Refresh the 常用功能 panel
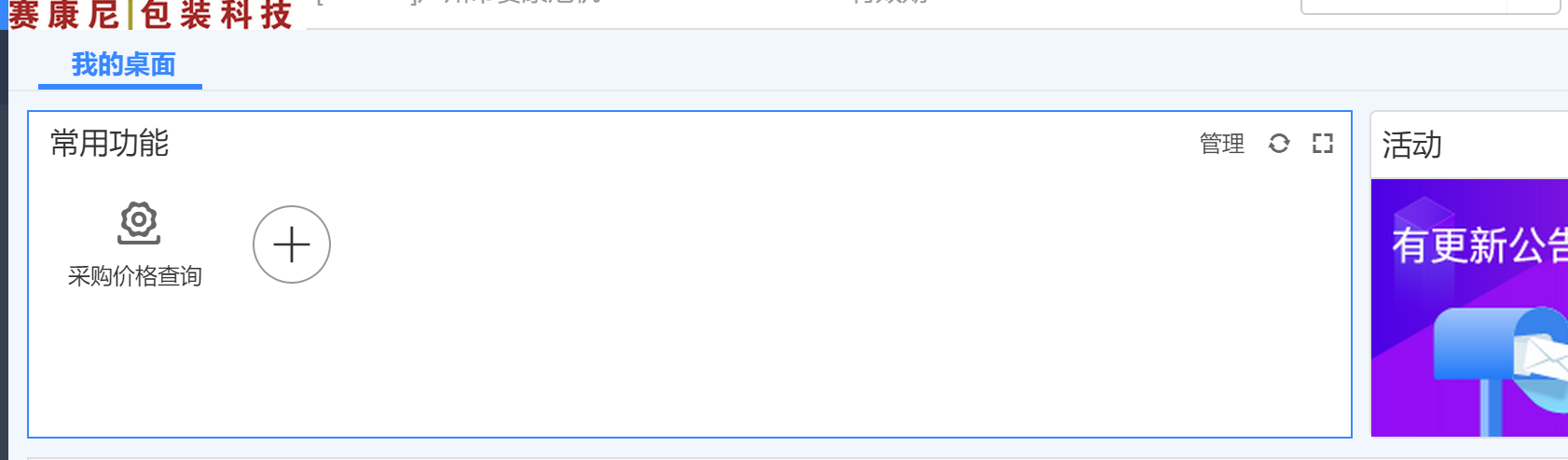The height and width of the screenshot is (460, 1568). [1279, 143]
